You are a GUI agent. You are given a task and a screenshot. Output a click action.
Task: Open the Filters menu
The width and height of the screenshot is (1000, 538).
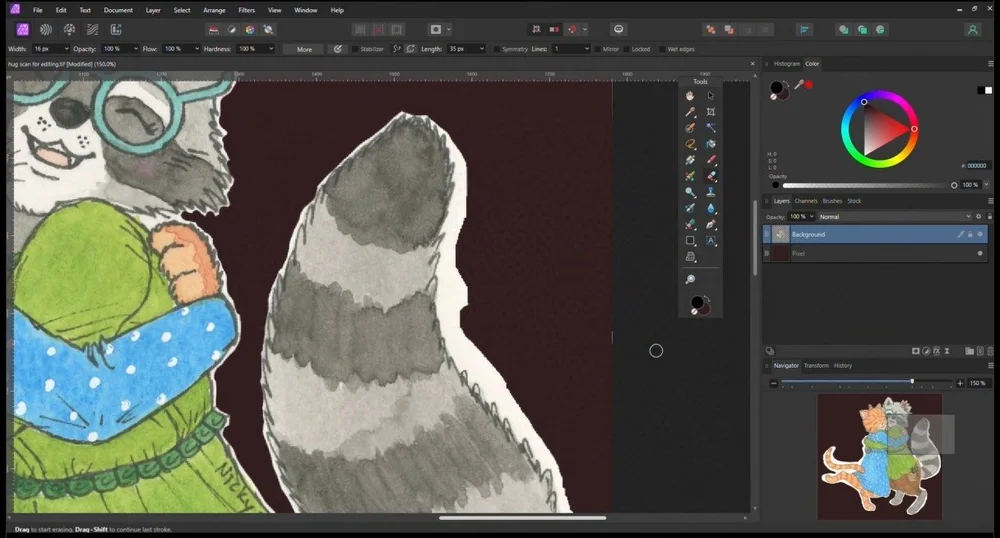(246, 10)
